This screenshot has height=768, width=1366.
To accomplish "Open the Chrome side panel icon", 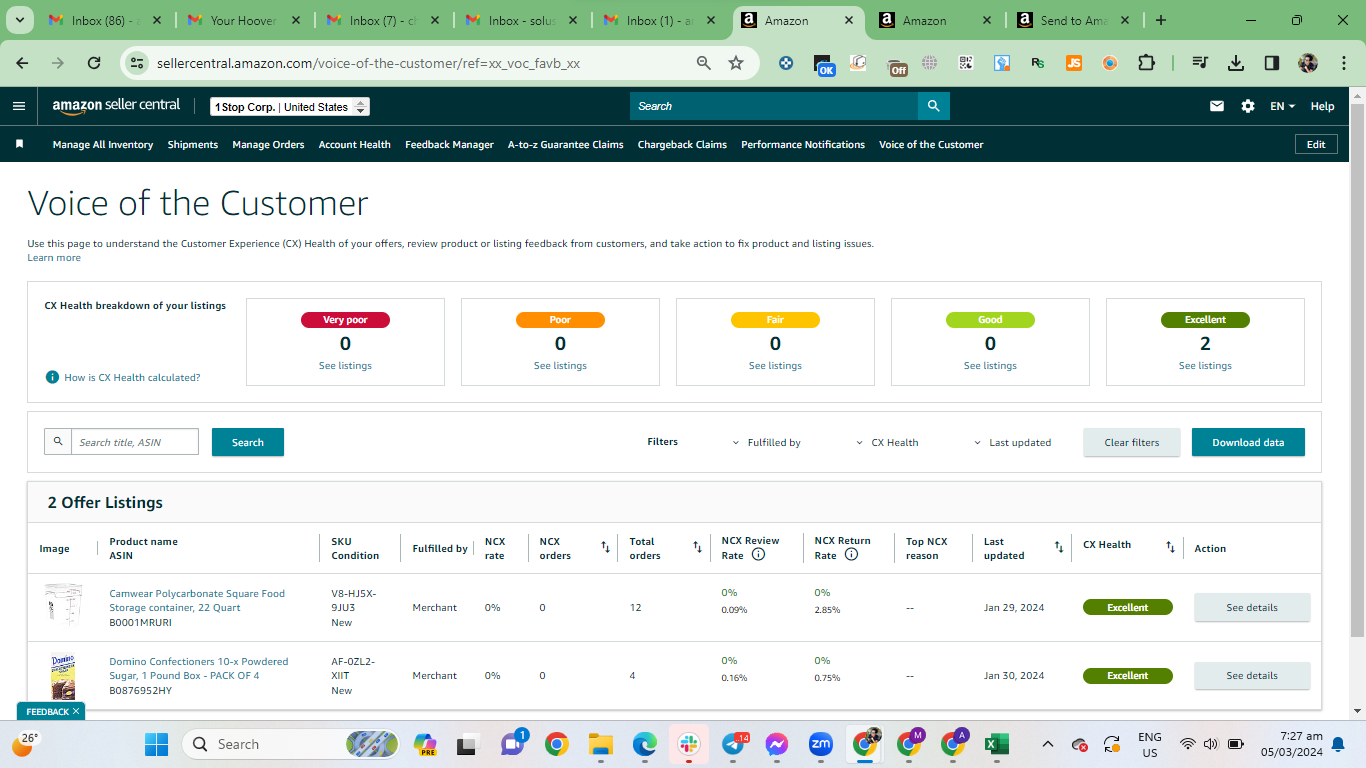I will point(1272,63).
